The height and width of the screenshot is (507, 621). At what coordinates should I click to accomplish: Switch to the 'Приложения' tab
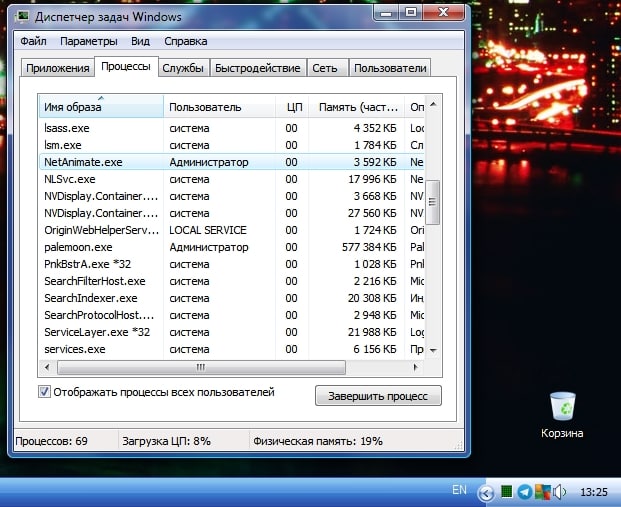coord(57,68)
